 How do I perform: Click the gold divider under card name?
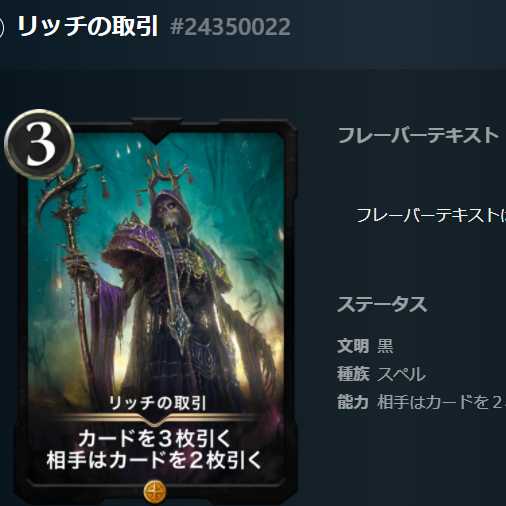pos(155,419)
